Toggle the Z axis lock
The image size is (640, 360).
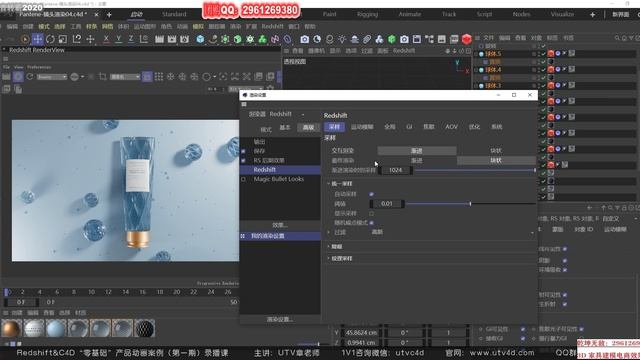[131, 39]
